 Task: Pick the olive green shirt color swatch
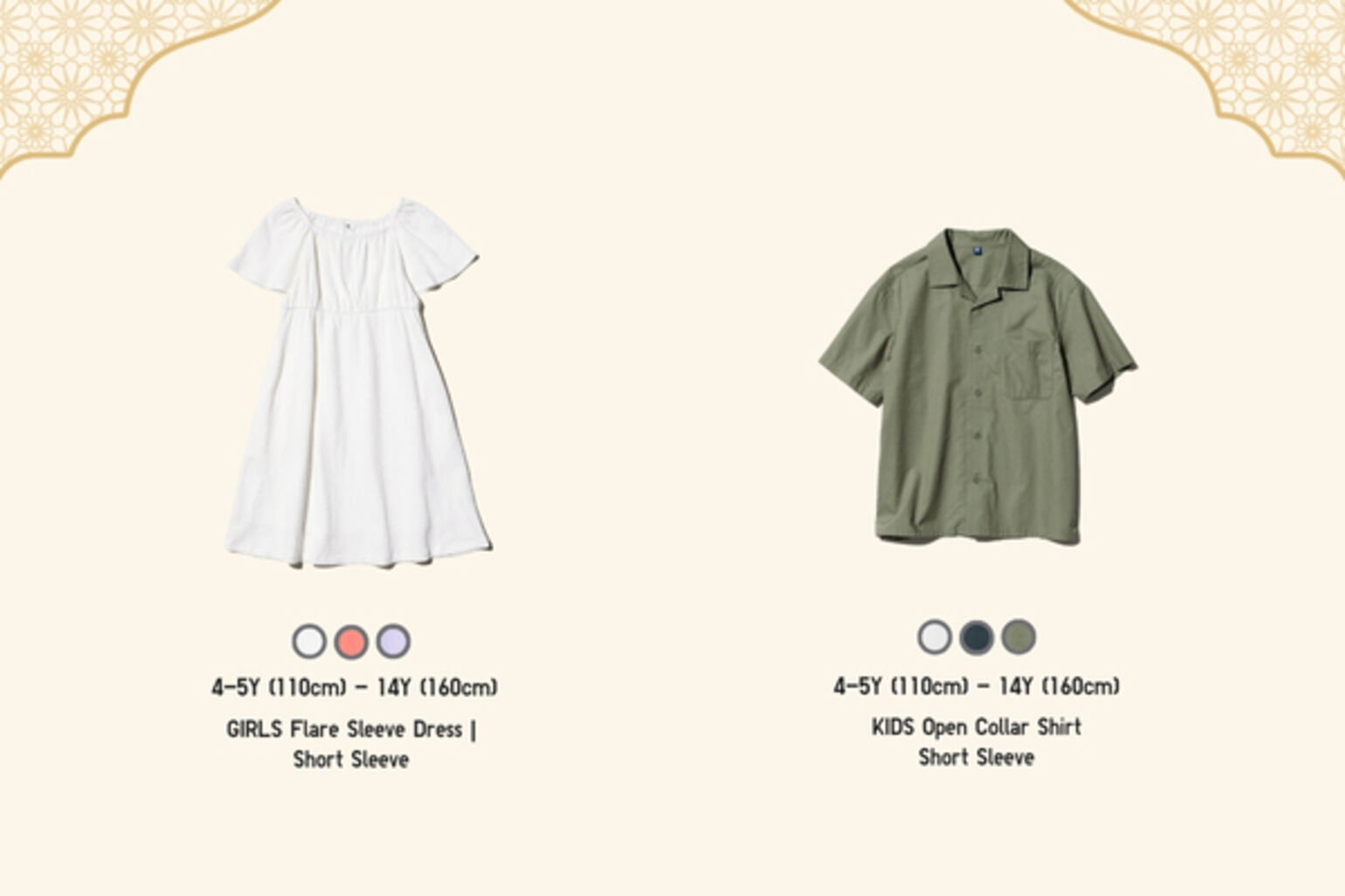(1018, 637)
